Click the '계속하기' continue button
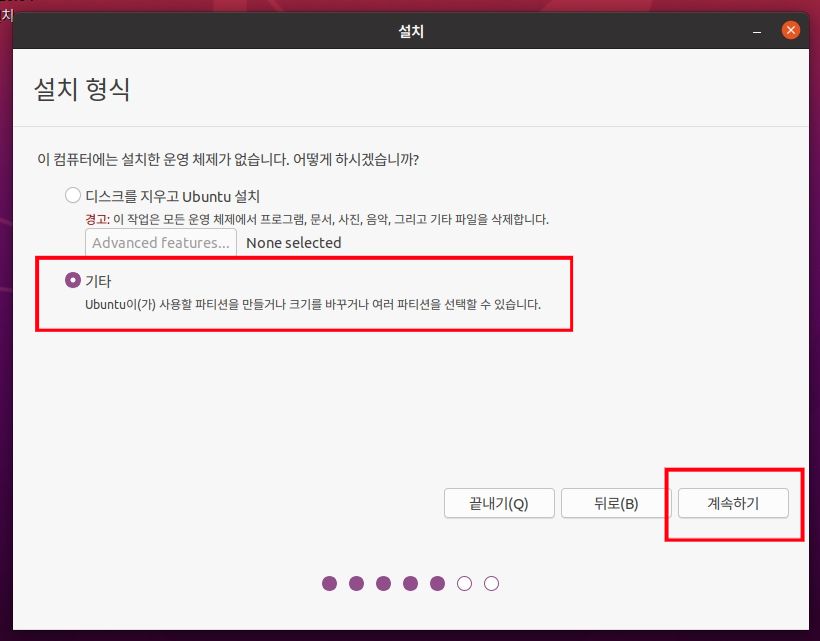 pos(733,503)
